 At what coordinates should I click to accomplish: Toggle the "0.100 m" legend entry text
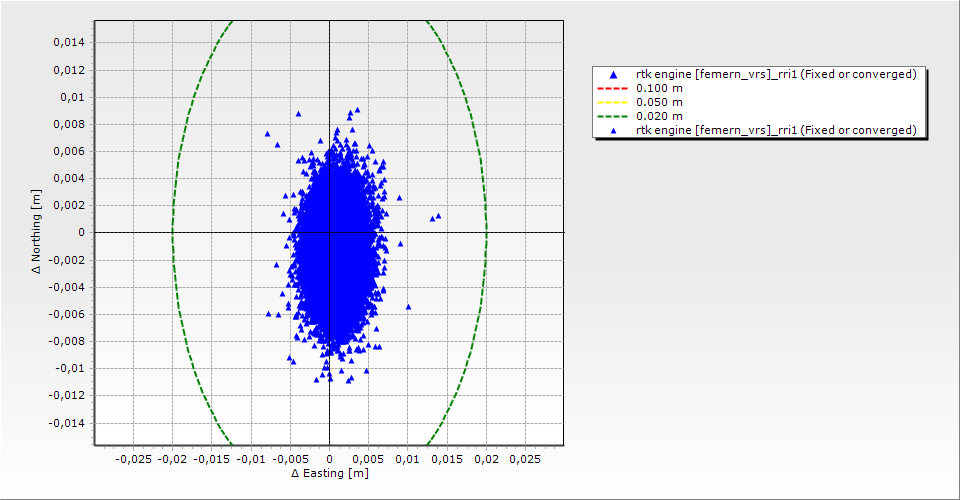coord(659,89)
